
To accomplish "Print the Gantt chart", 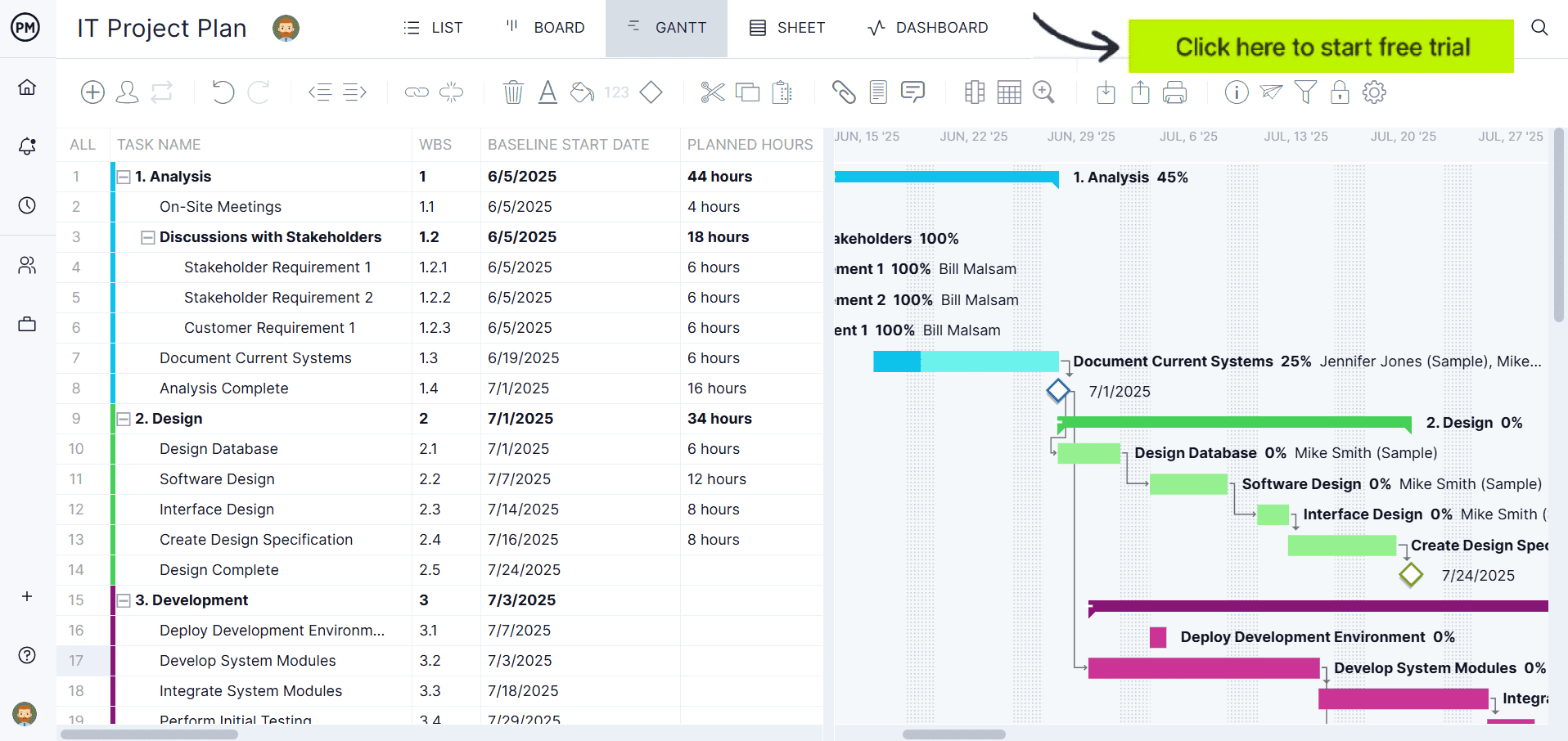I will tap(1175, 92).
